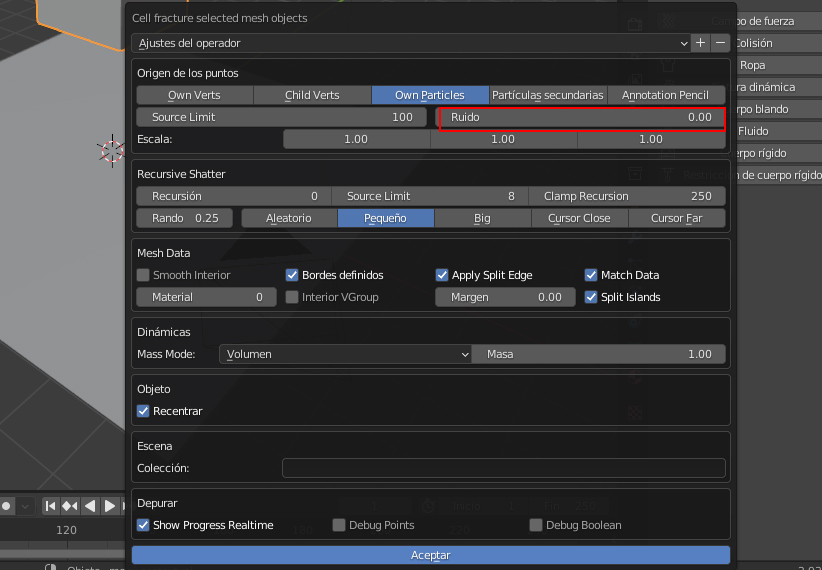Select Big recursion mode
This screenshot has height=570, width=822.
[482, 218]
